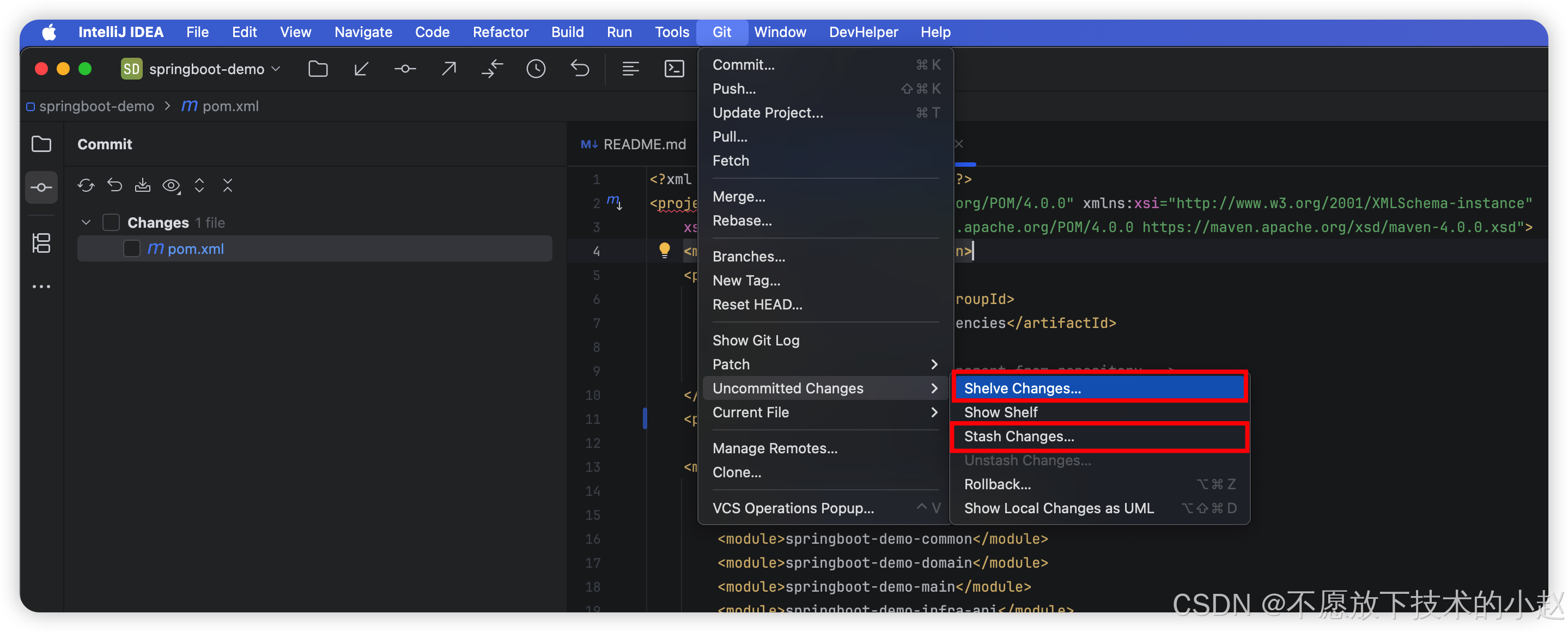Check the pom.xml file checkbox
Screen dimensions: 1568x632
tap(131, 248)
